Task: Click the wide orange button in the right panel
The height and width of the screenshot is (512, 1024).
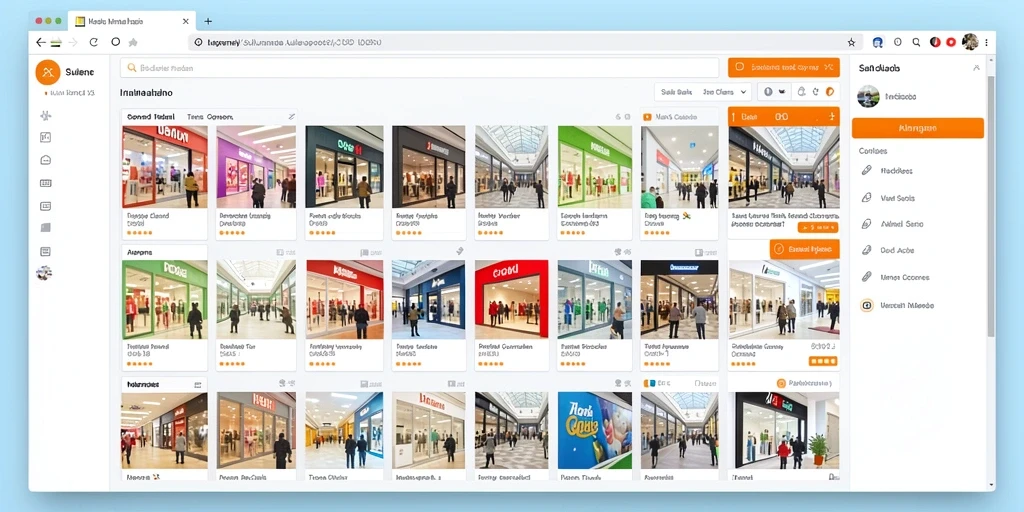Action: 918,128
